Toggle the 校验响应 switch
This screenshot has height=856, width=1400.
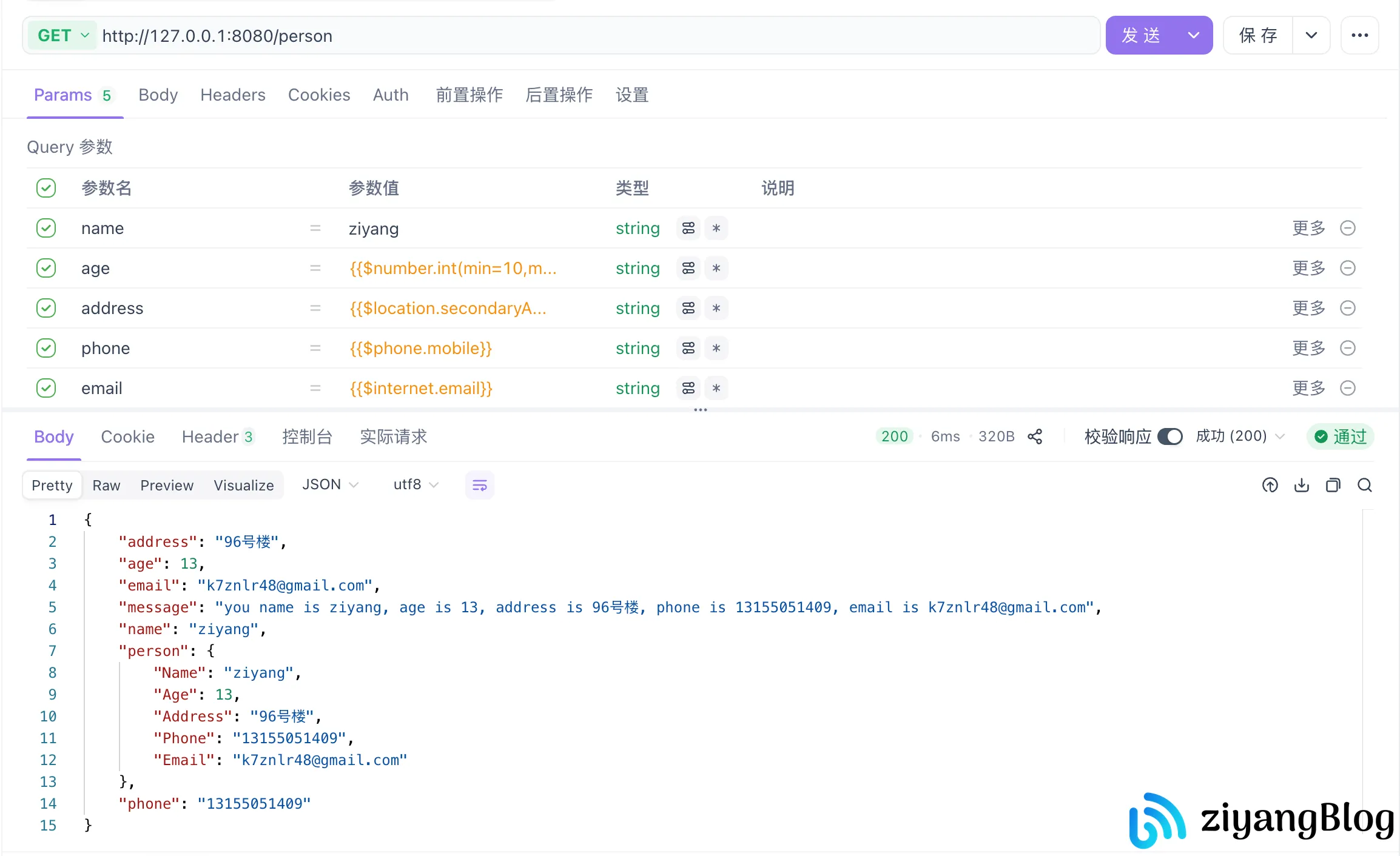pyautogui.click(x=1169, y=436)
